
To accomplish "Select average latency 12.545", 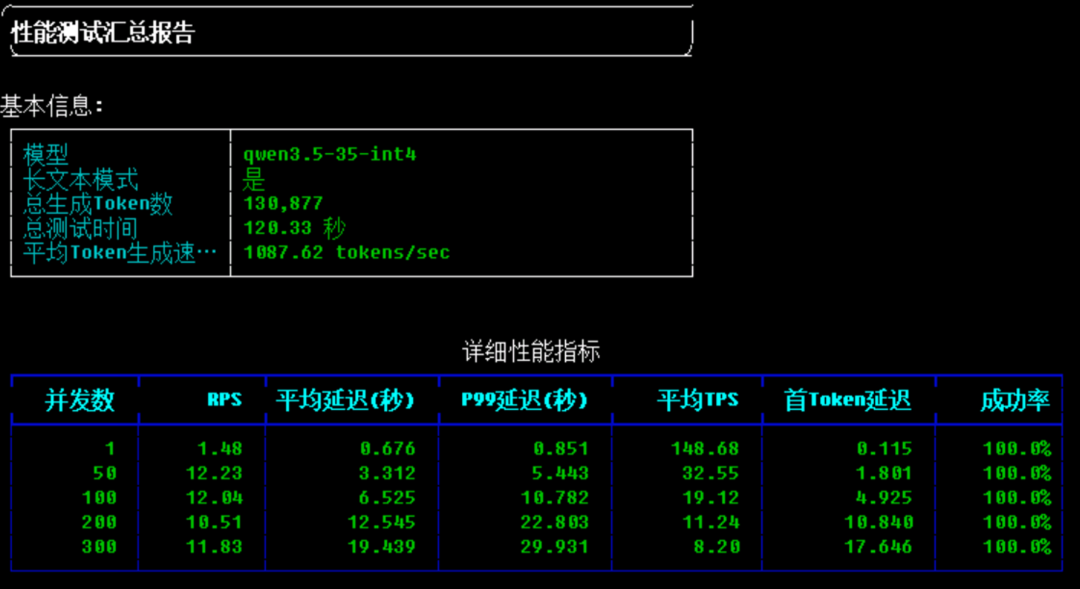I will click(382, 522).
